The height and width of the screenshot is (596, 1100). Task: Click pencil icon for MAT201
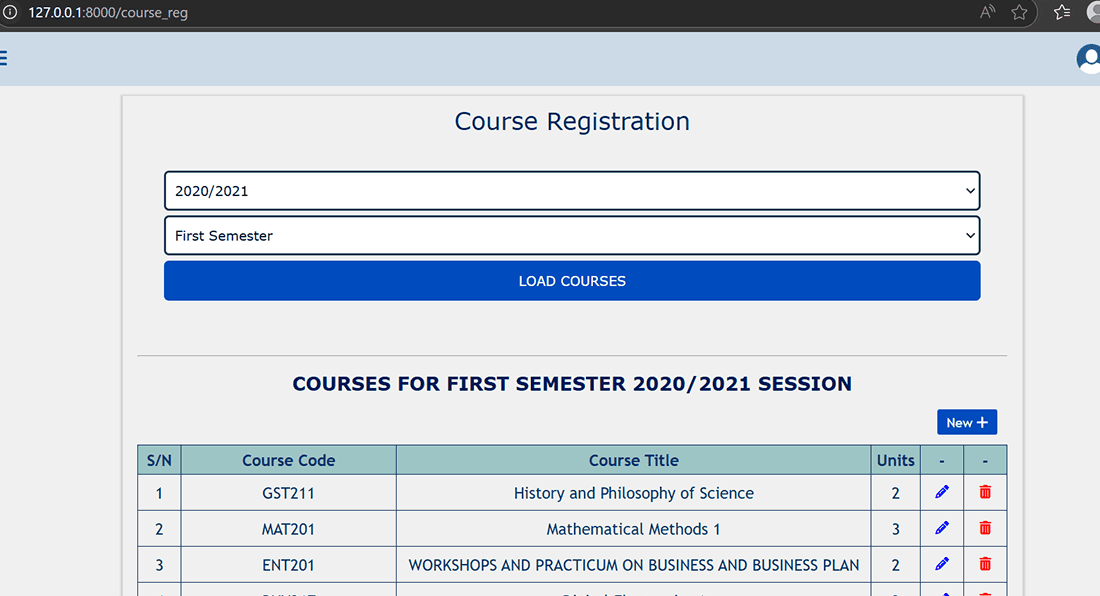pos(942,528)
